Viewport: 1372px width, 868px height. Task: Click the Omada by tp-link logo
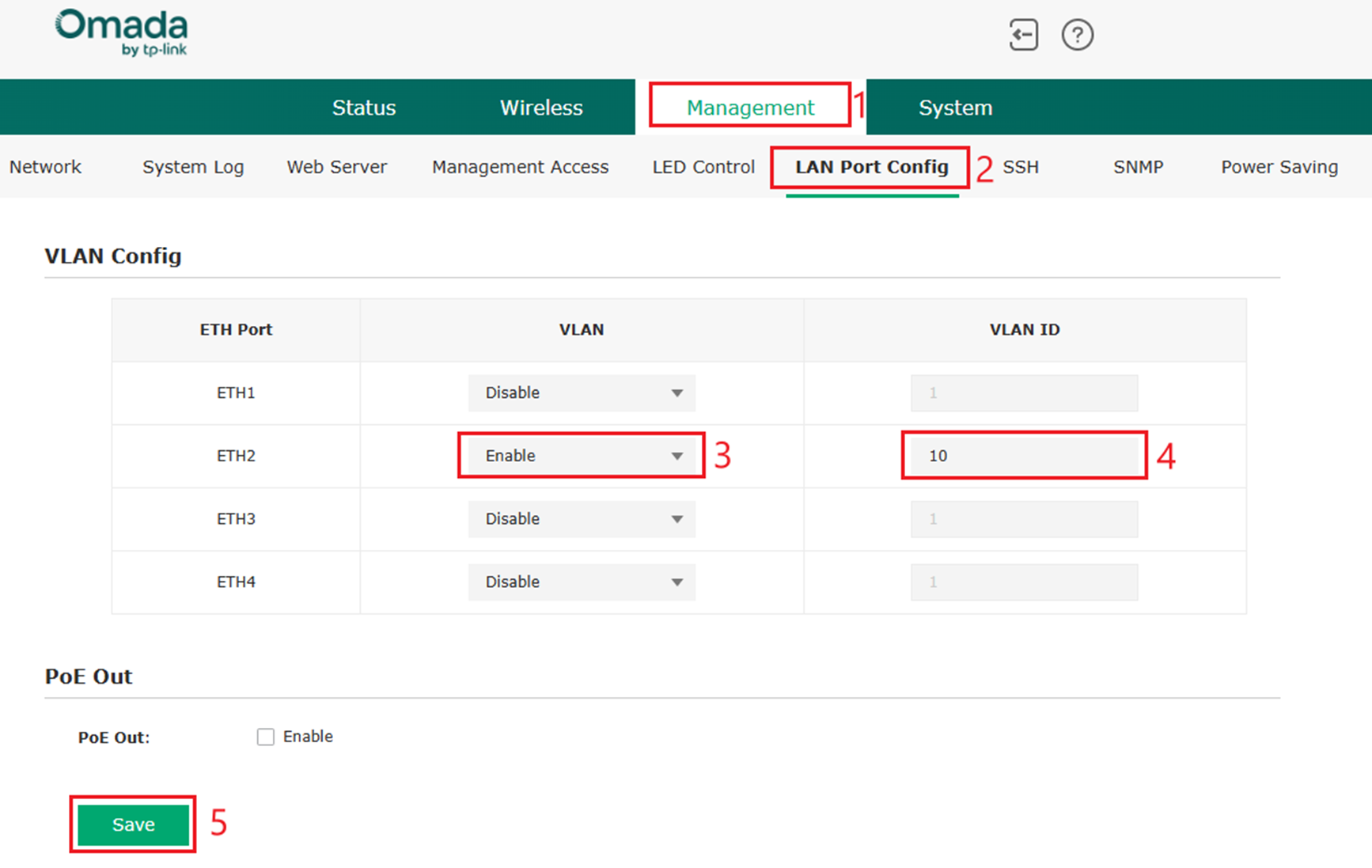(x=121, y=33)
